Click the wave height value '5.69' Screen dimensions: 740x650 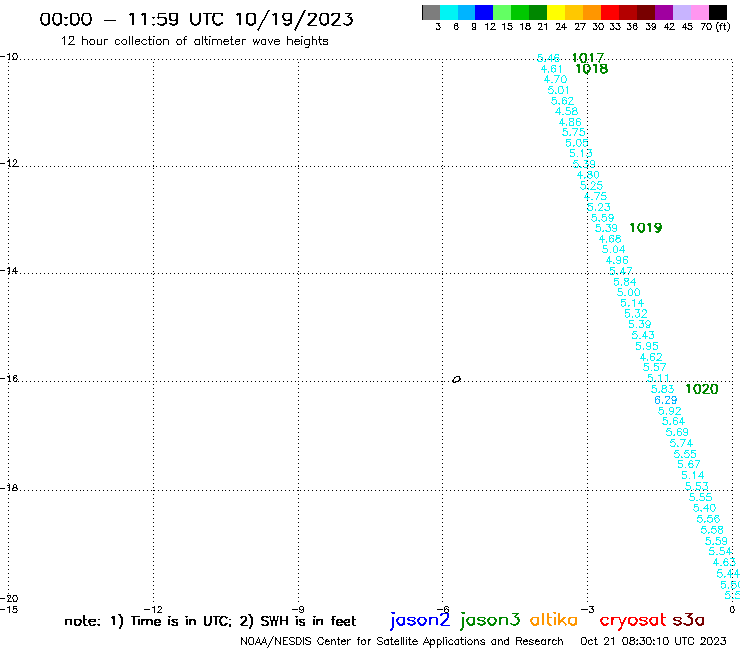pos(677,432)
